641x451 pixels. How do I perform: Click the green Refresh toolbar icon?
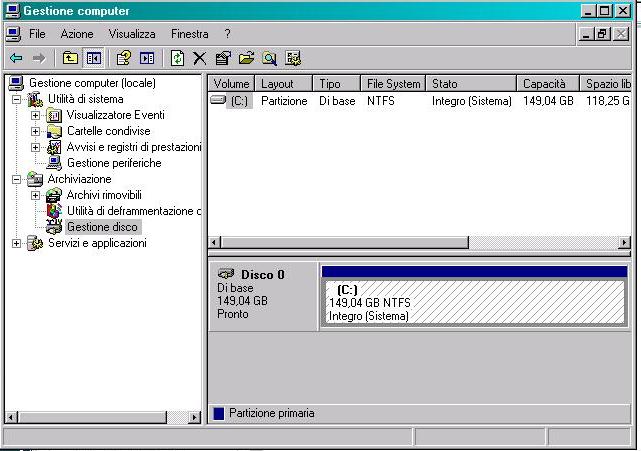(177, 58)
